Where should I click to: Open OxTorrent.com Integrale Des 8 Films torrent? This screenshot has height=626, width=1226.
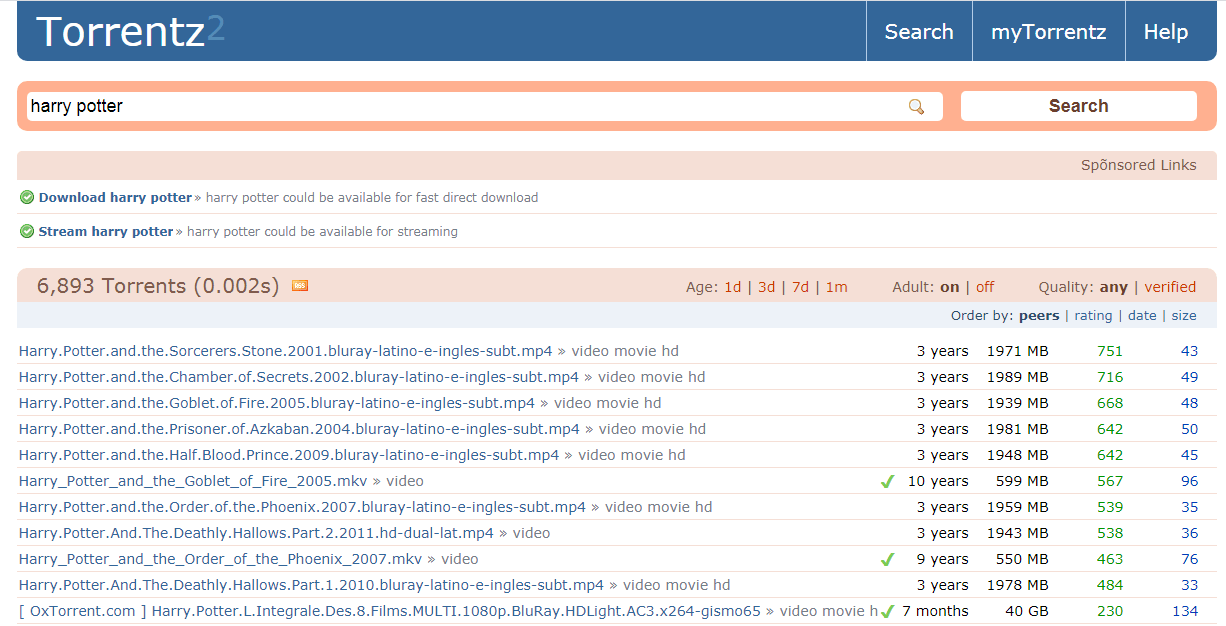pos(390,611)
